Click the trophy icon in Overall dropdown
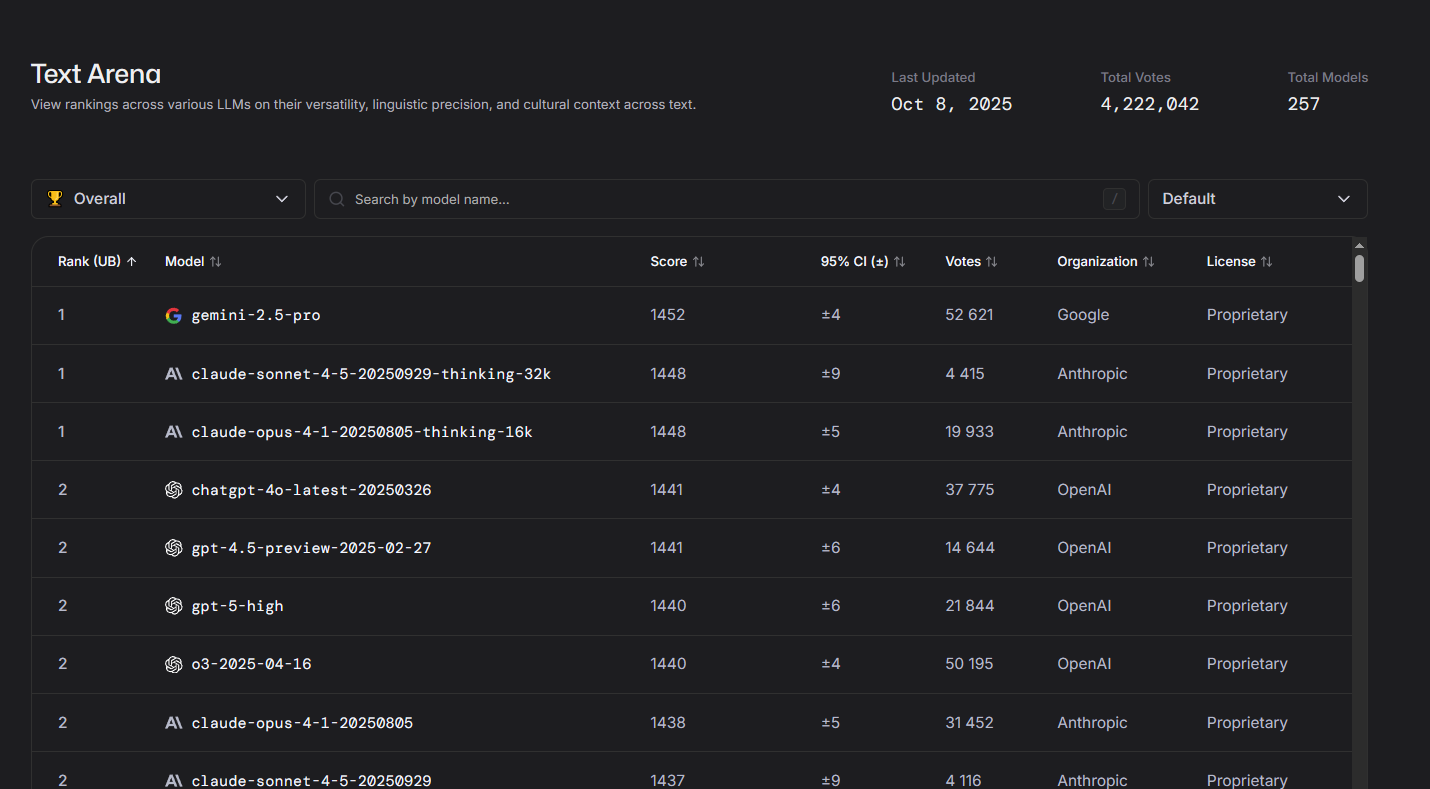Screen dimensions: 1430x789 click(55, 199)
